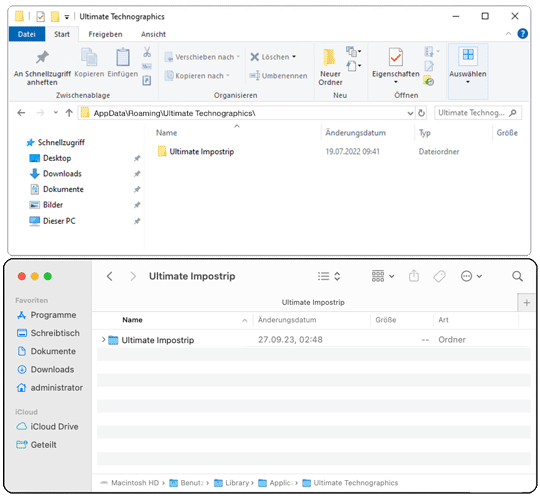Click Library in Finder path bar
The image size is (540, 498).
coord(232,483)
